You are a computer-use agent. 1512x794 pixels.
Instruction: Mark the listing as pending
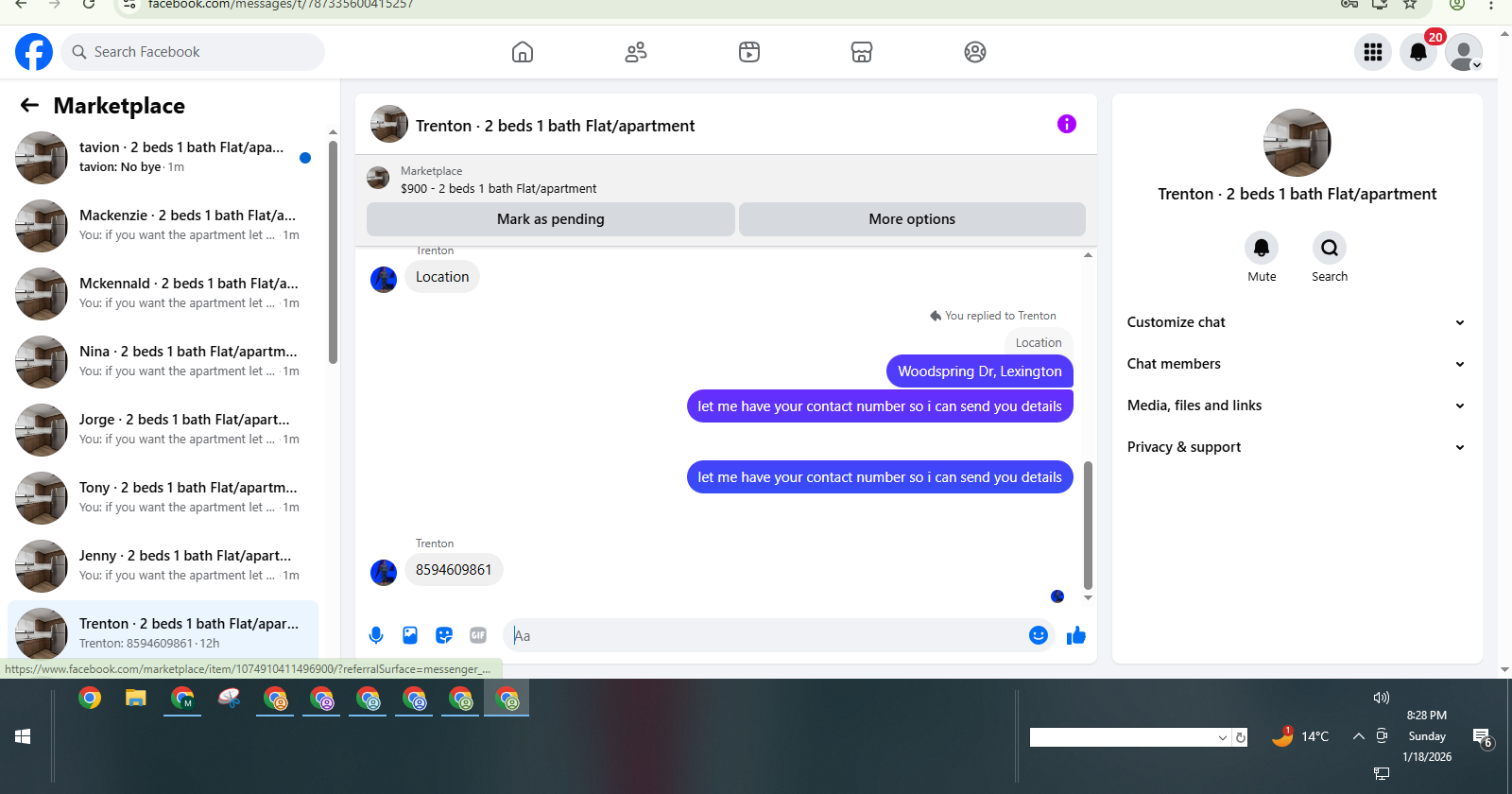(x=551, y=219)
